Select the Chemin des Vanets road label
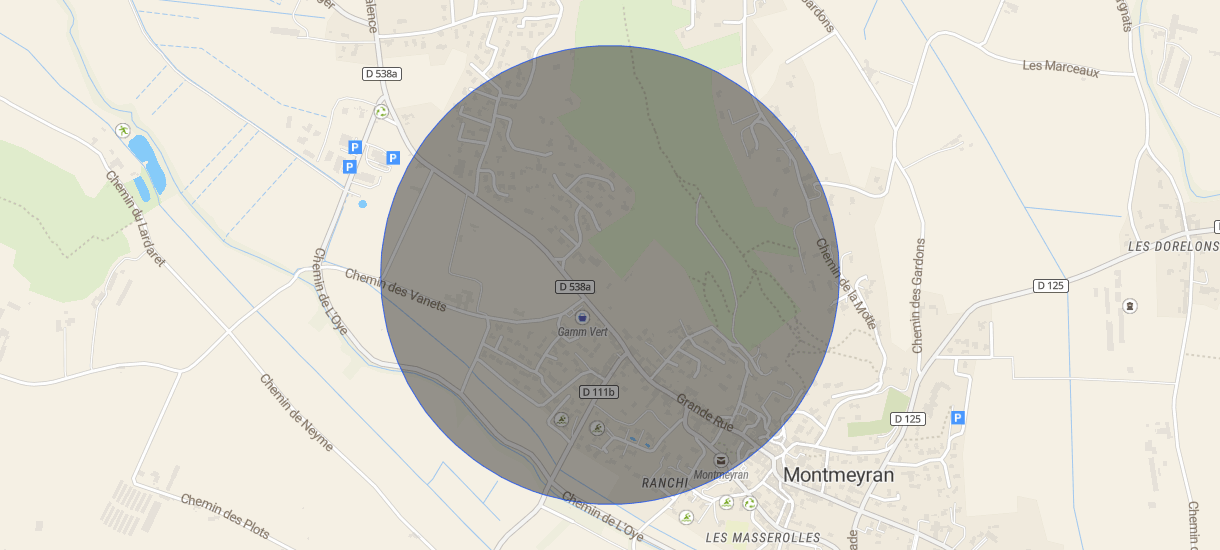The width and height of the screenshot is (1220, 550). pyautogui.click(x=395, y=290)
